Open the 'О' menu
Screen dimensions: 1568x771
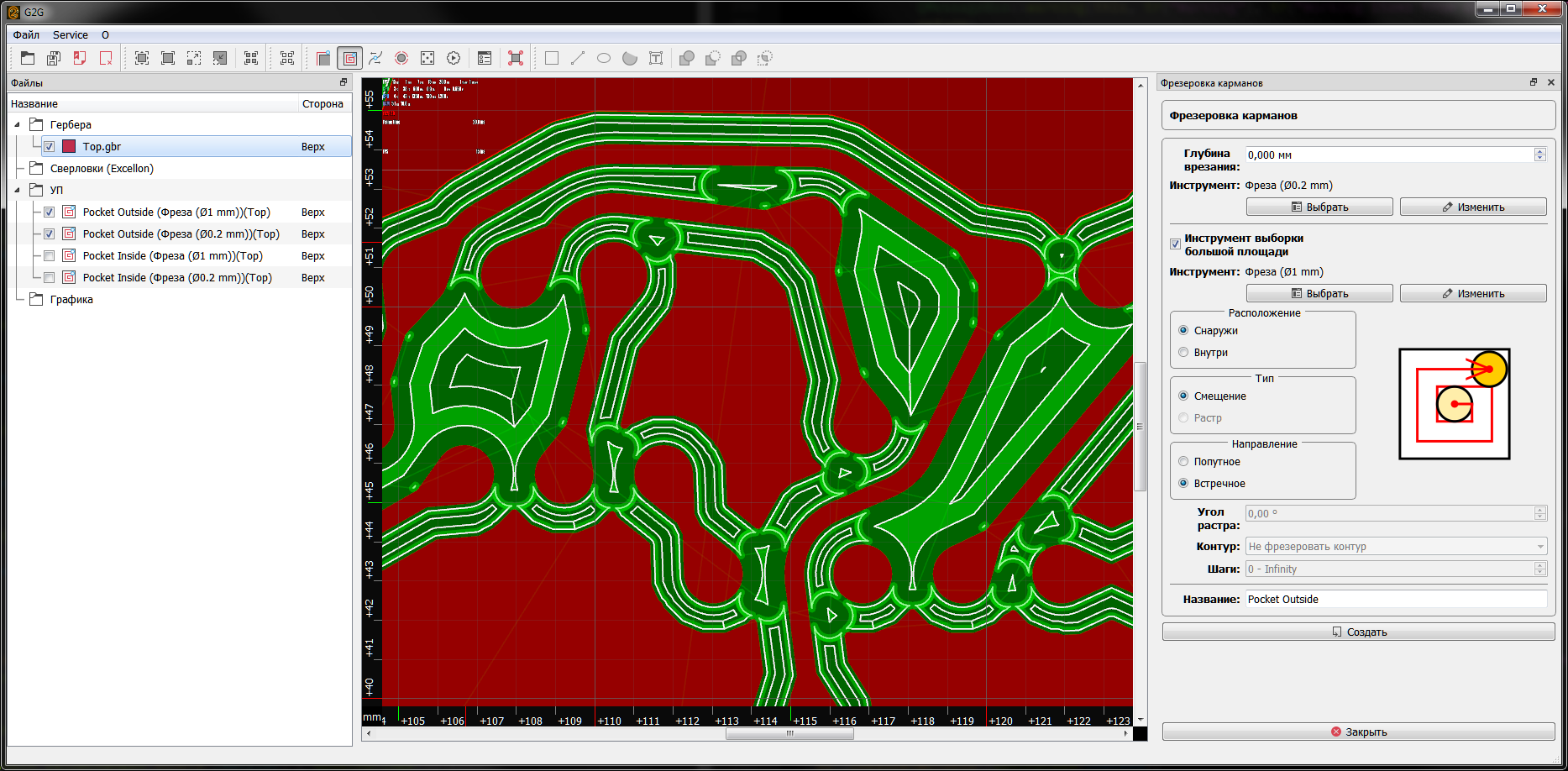point(105,35)
